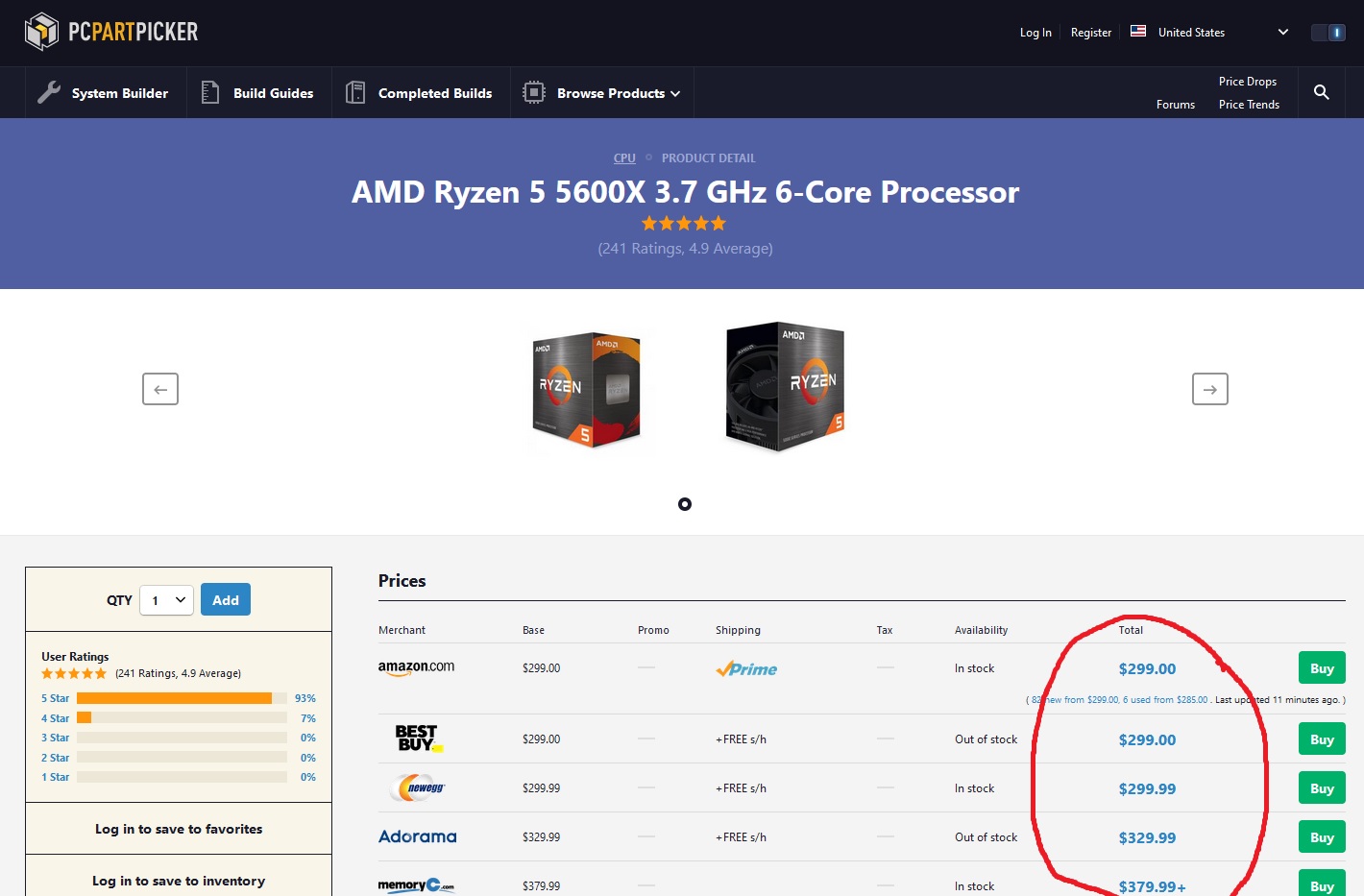Open the Forums link
The height and width of the screenshot is (896, 1364).
[x=1176, y=105]
